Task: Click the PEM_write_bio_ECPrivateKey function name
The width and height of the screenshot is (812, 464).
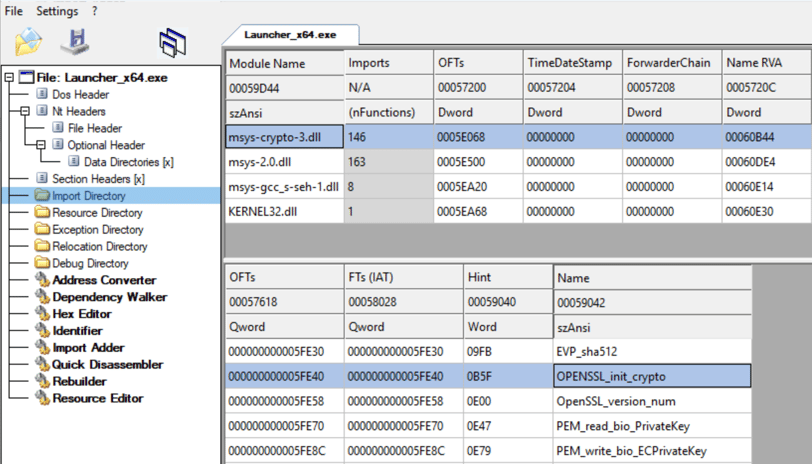Action: click(631, 451)
